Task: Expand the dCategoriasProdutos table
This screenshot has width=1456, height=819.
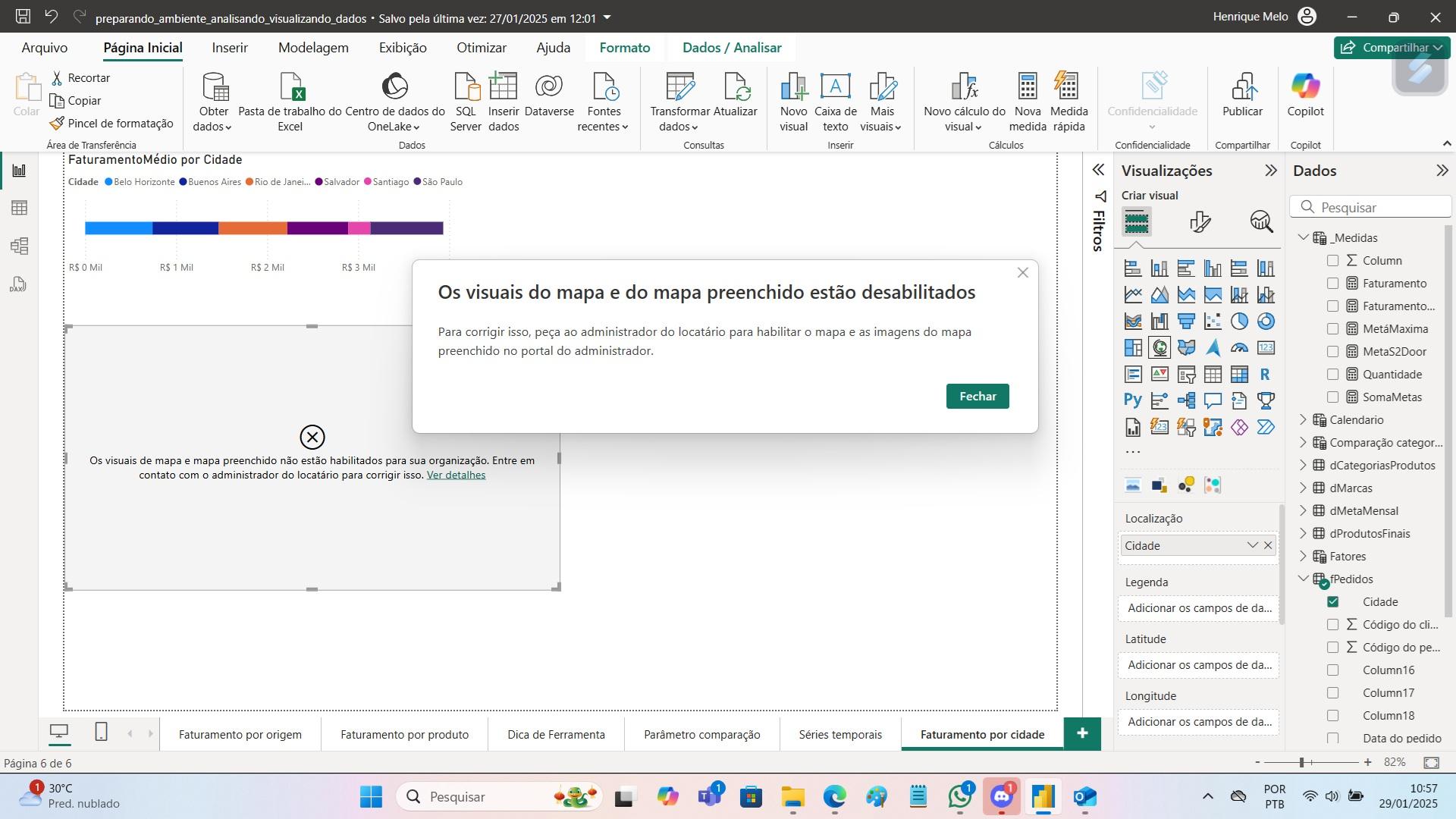Action: point(1304,465)
